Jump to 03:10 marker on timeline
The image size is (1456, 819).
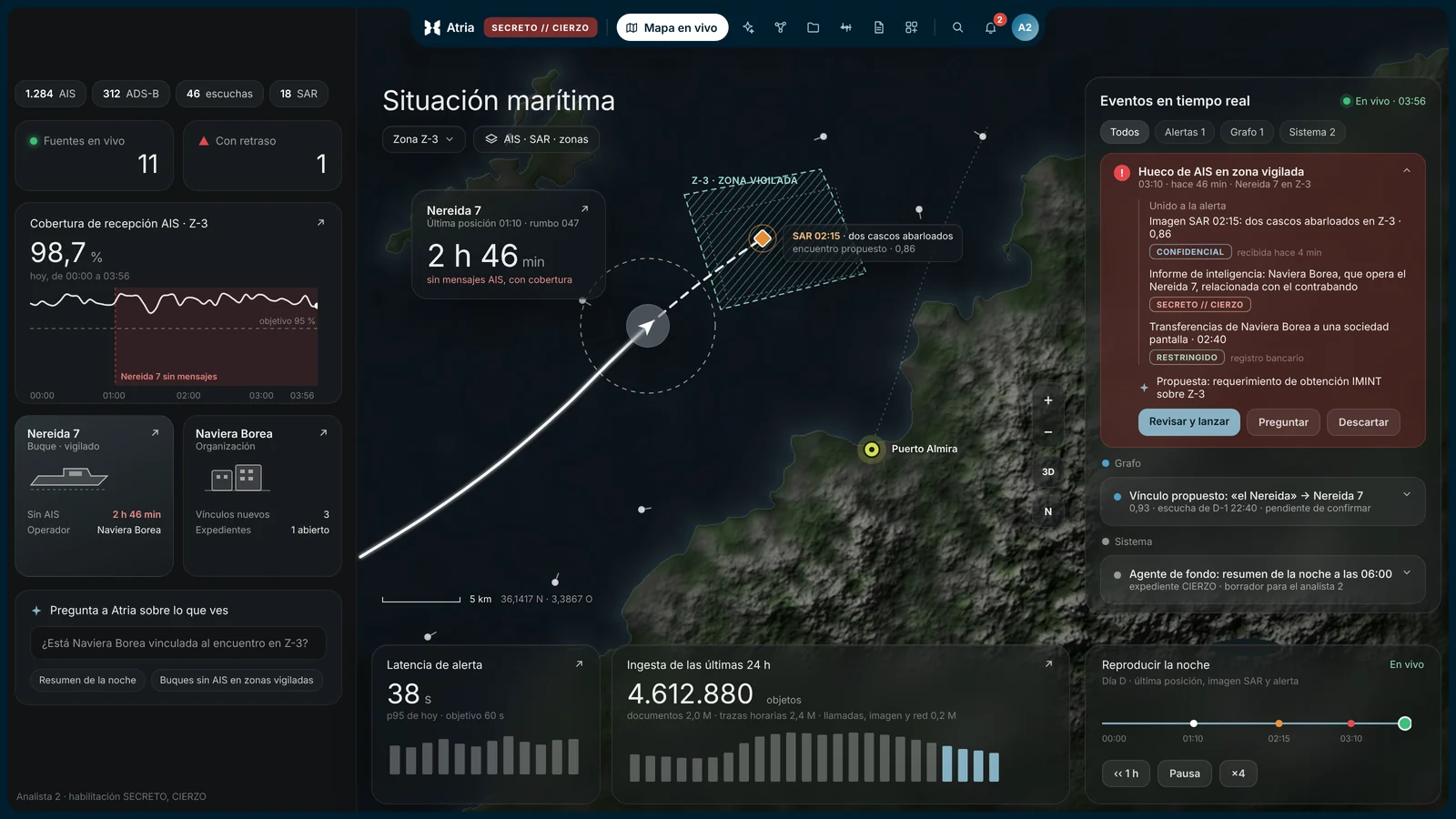pos(1350,723)
